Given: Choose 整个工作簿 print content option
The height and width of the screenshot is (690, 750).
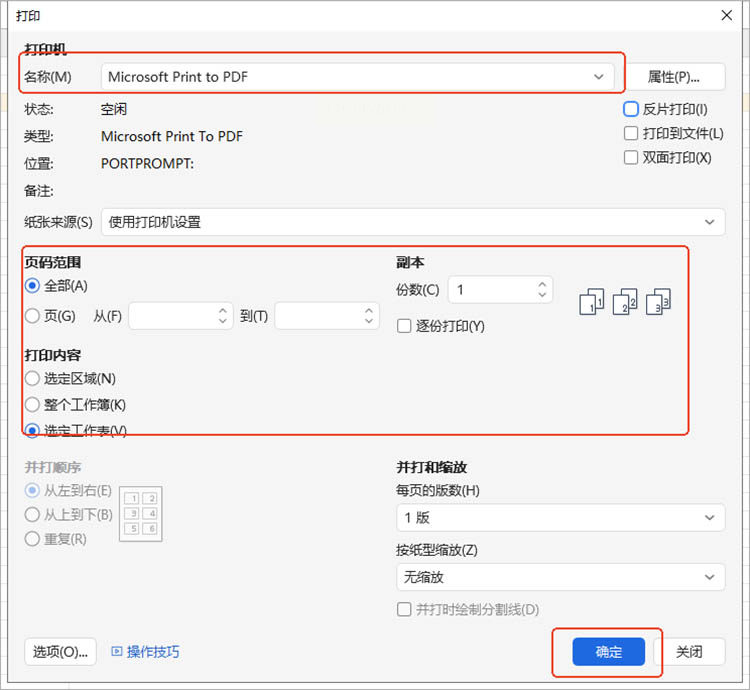Looking at the screenshot, I should 32,405.
